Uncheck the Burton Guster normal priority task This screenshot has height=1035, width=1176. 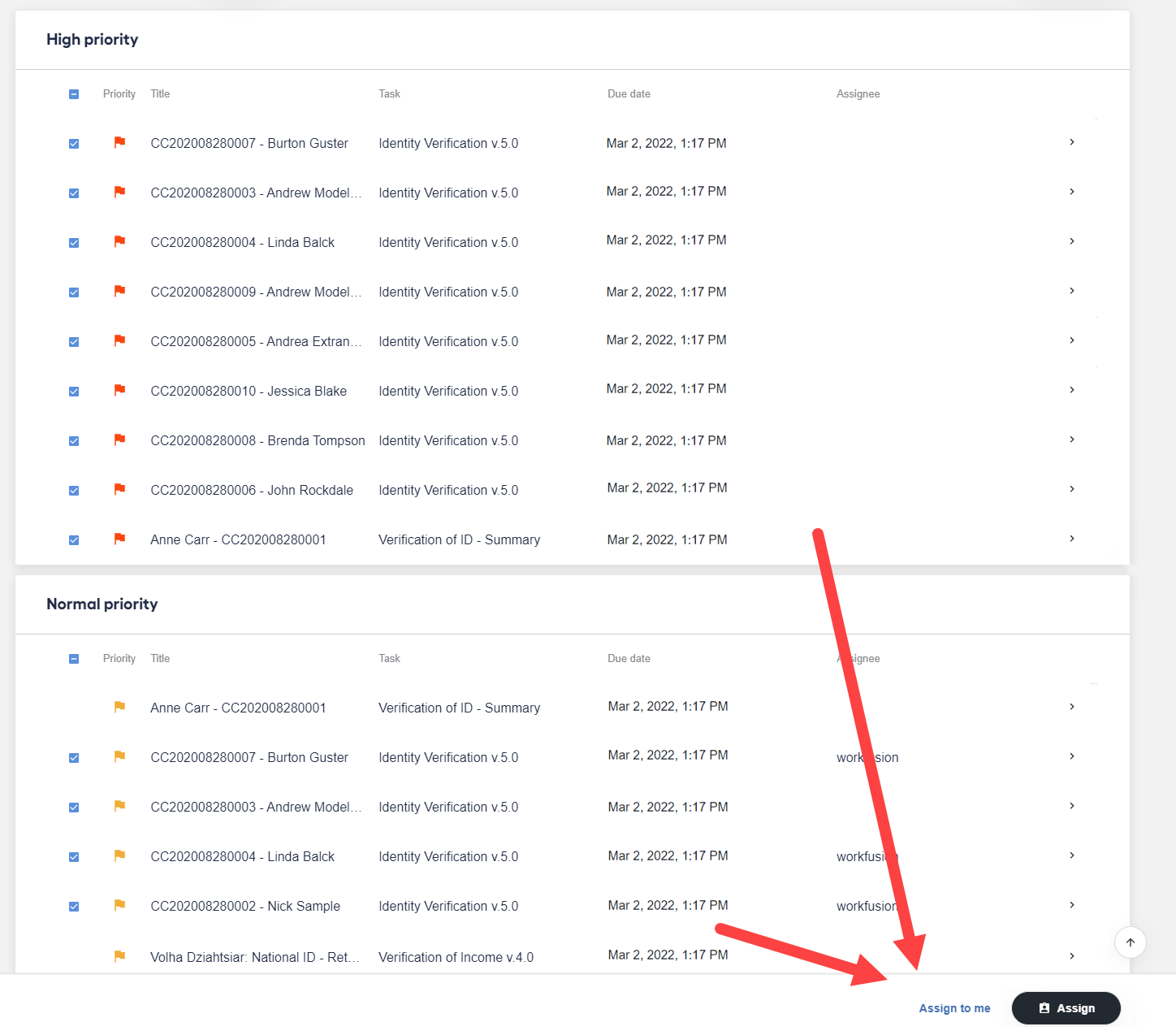[x=74, y=758]
